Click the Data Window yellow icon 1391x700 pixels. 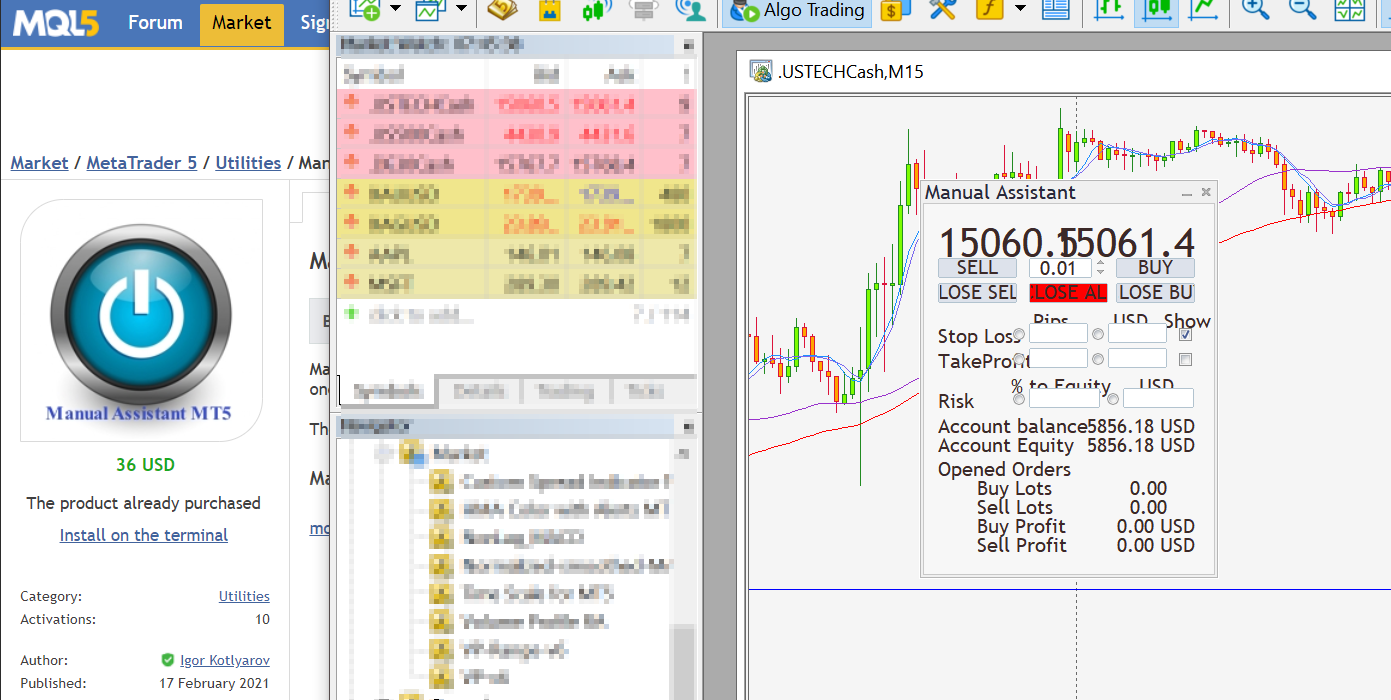550,10
